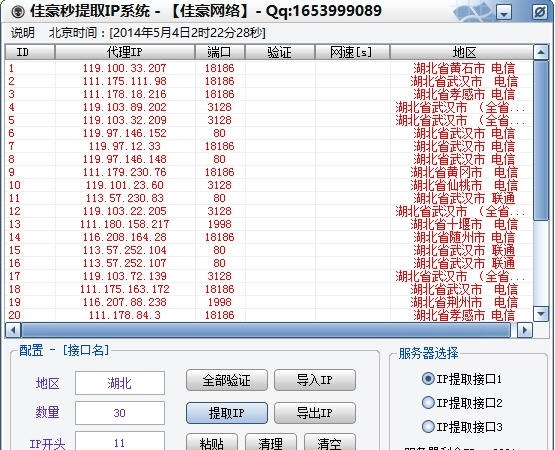The height and width of the screenshot is (450, 555).
Task: Sort by the ID column header
Action: coord(30,52)
